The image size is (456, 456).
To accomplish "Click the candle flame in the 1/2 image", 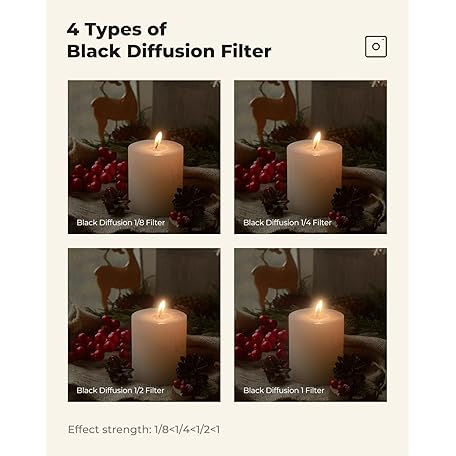I will pyautogui.click(x=162, y=308).
